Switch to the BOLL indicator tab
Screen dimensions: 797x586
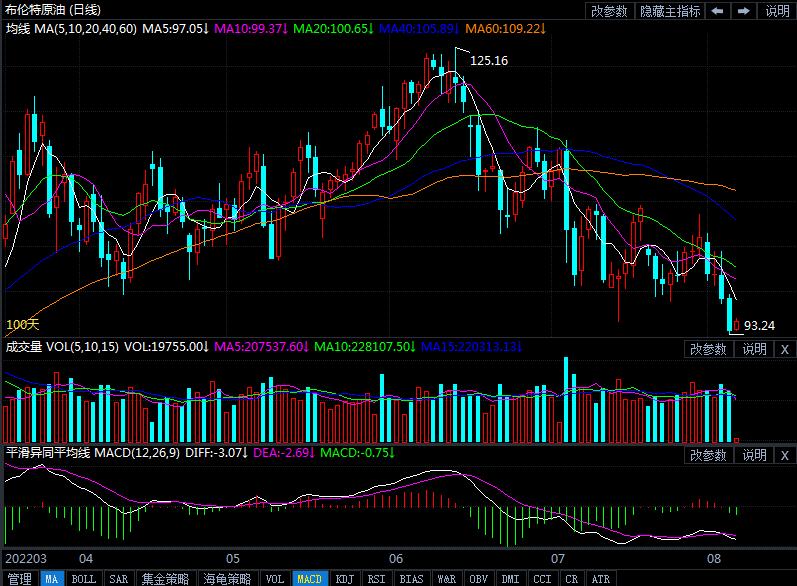tap(84, 578)
